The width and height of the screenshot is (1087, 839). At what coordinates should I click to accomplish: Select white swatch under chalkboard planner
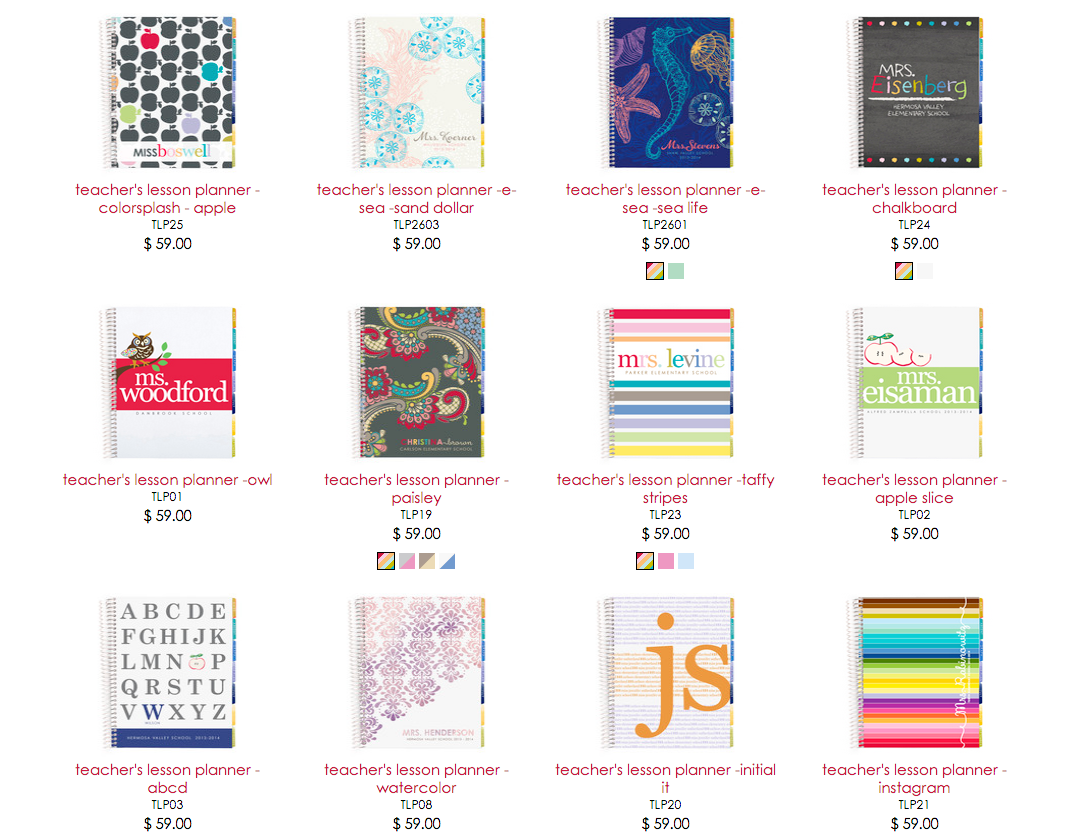pyautogui.click(x=925, y=271)
